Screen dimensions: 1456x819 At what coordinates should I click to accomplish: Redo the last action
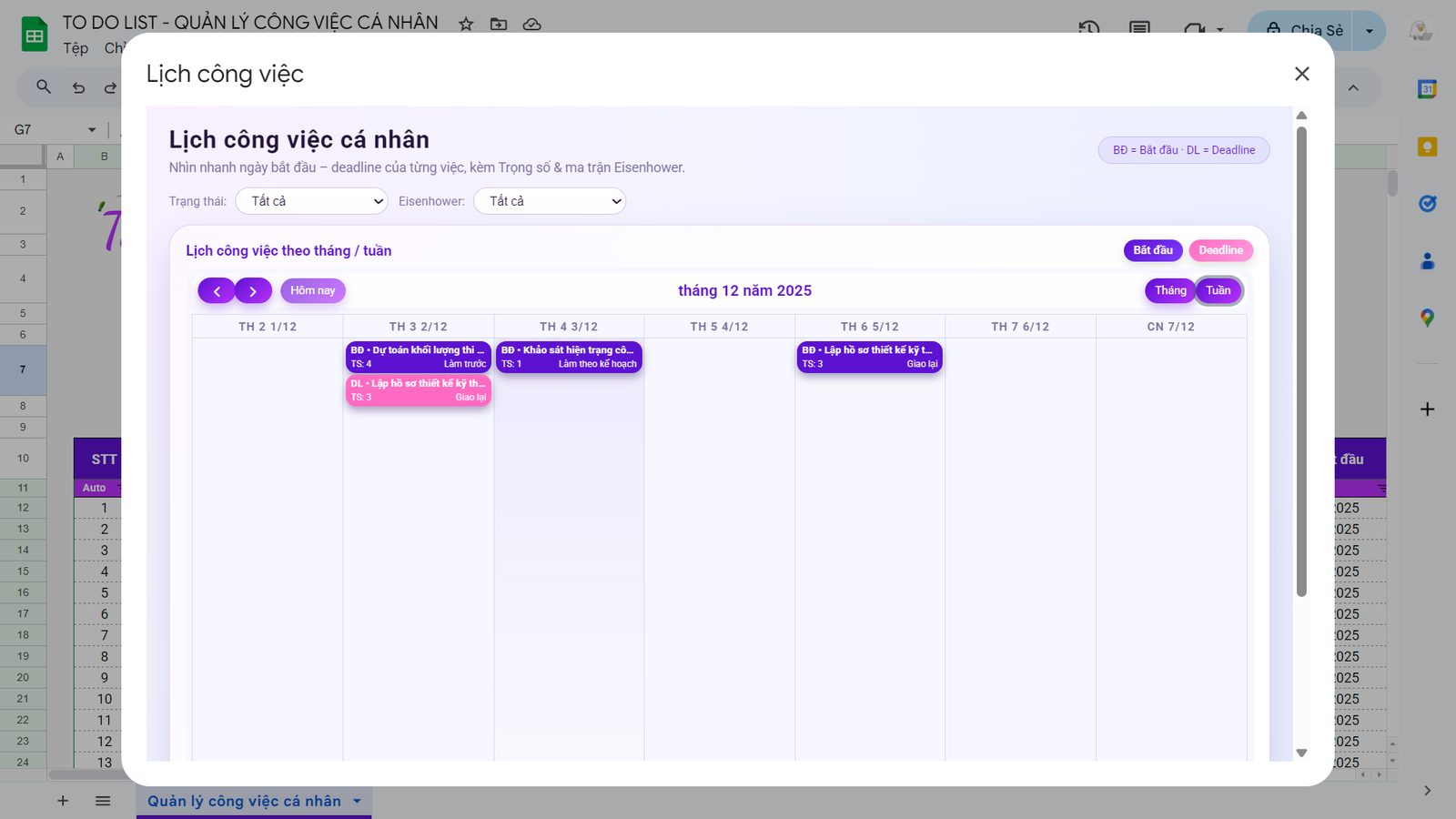(110, 87)
